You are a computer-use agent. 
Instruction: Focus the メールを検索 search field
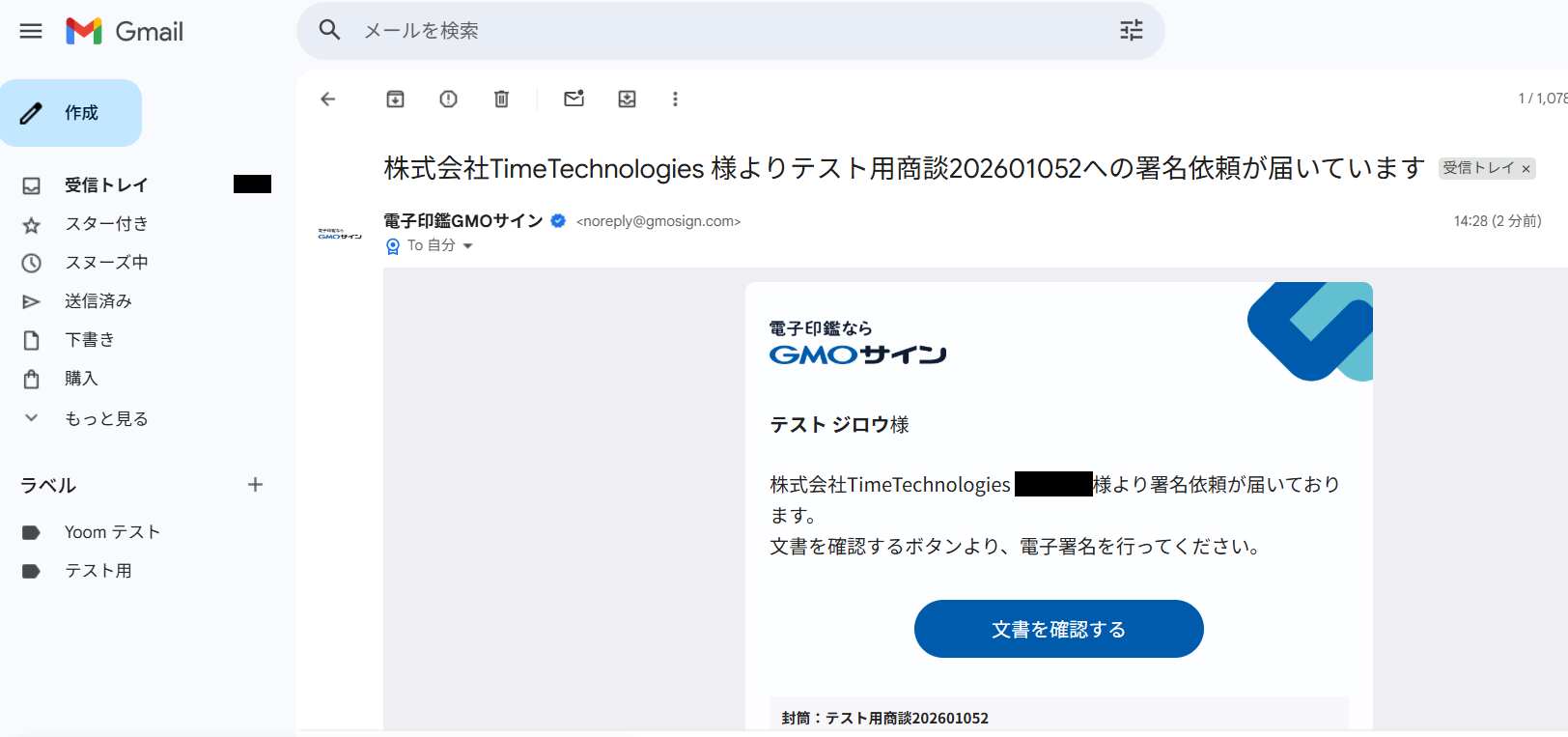coord(730,31)
